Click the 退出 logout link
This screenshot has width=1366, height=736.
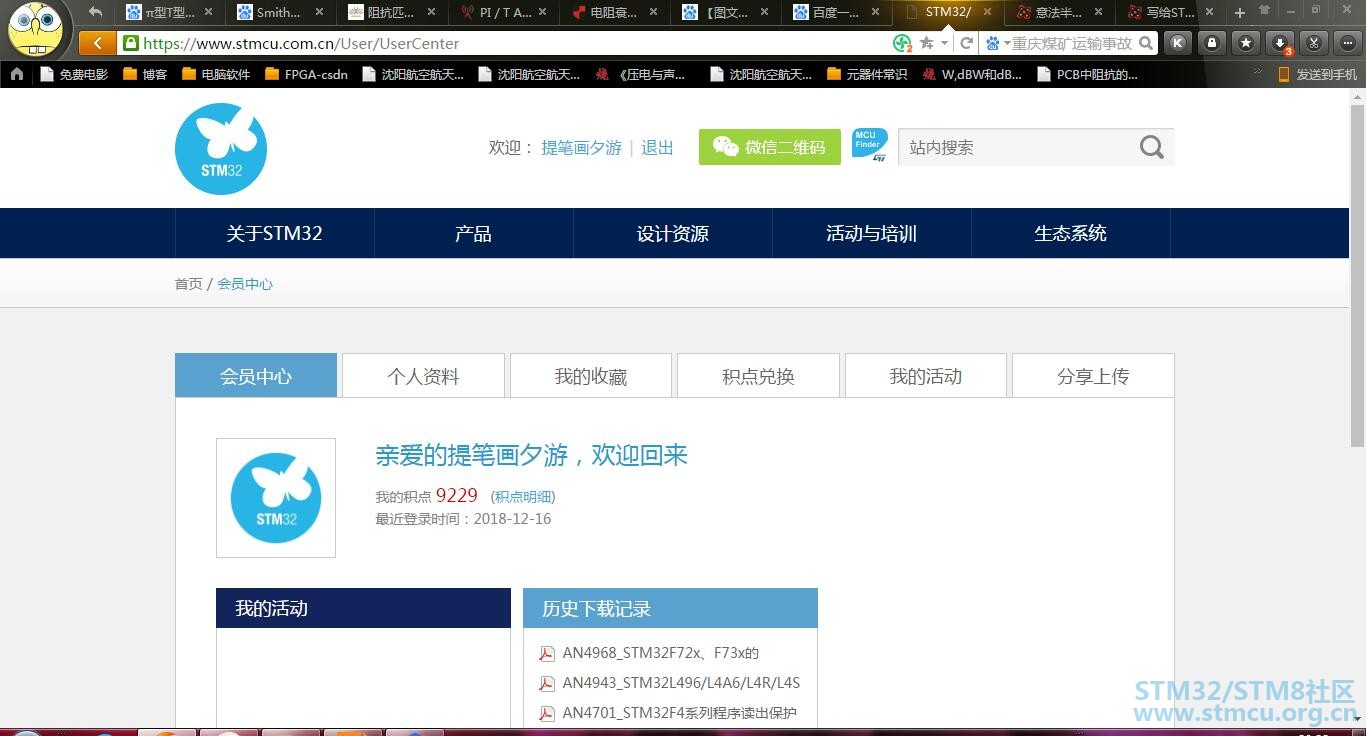pyautogui.click(x=657, y=147)
